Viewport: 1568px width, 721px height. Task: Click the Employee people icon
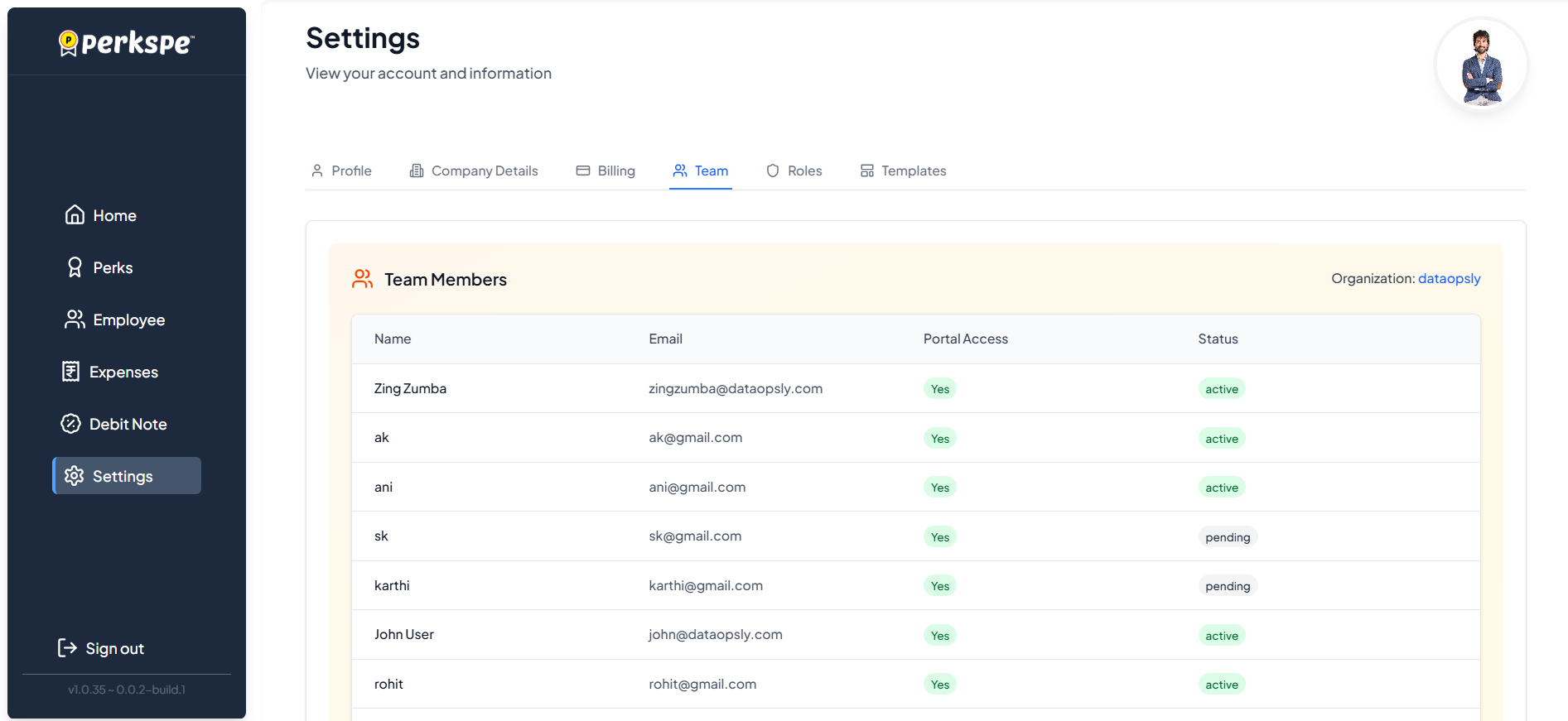coord(75,320)
